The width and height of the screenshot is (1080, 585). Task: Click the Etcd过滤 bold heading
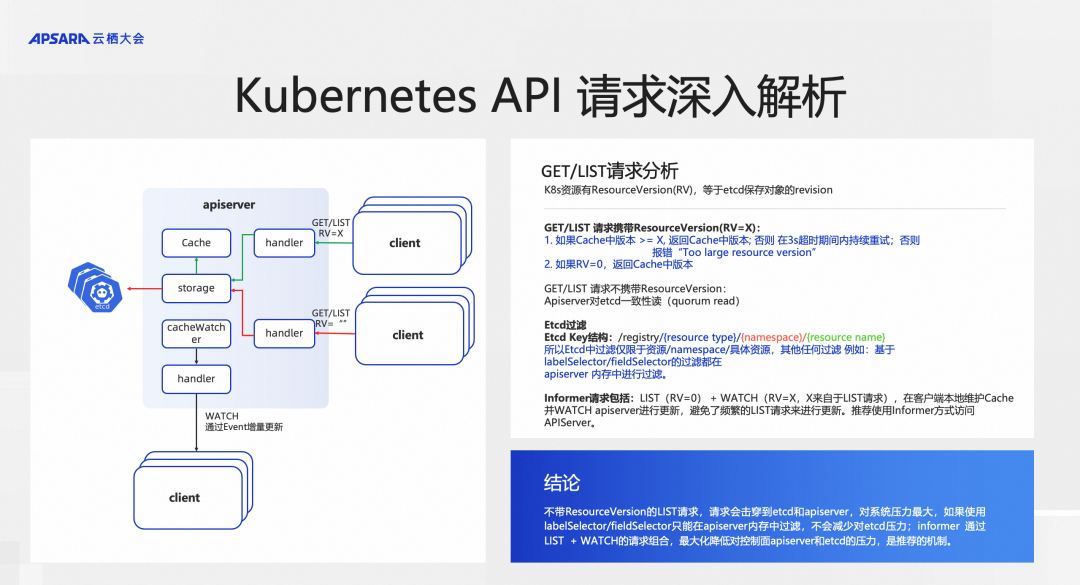pyautogui.click(x=565, y=325)
